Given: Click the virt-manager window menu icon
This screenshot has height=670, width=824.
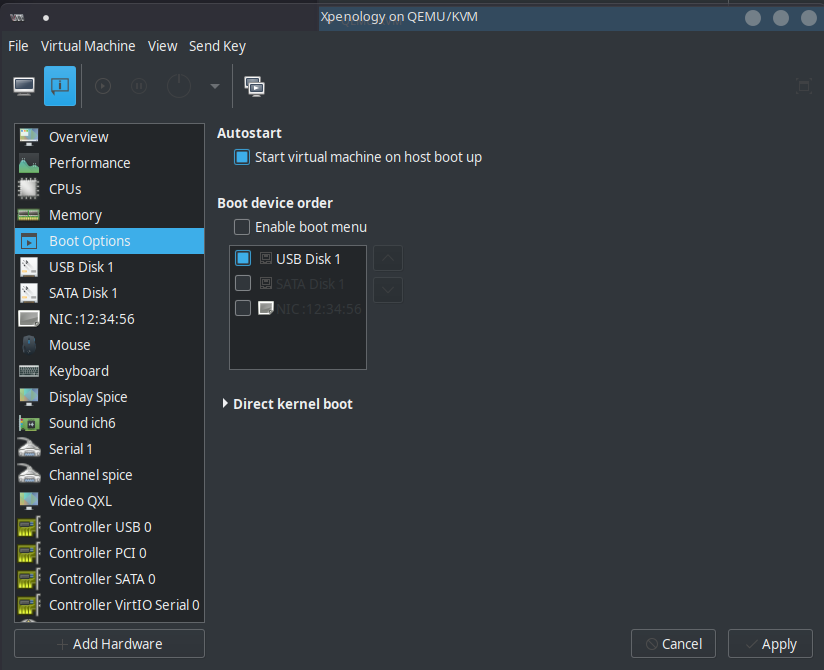Looking at the screenshot, I should [17, 17].
